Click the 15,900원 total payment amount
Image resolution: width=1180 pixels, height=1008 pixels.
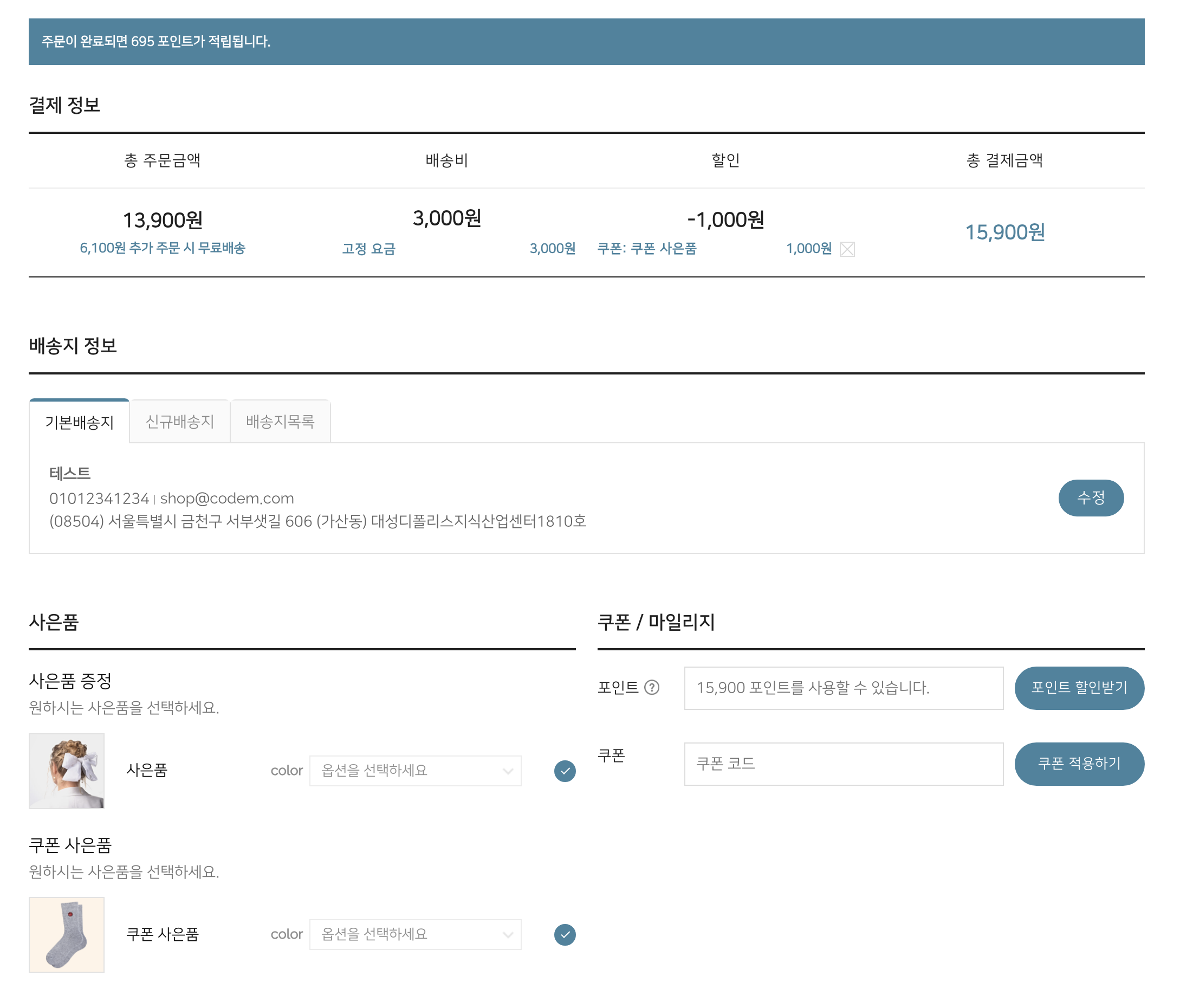1004,232
